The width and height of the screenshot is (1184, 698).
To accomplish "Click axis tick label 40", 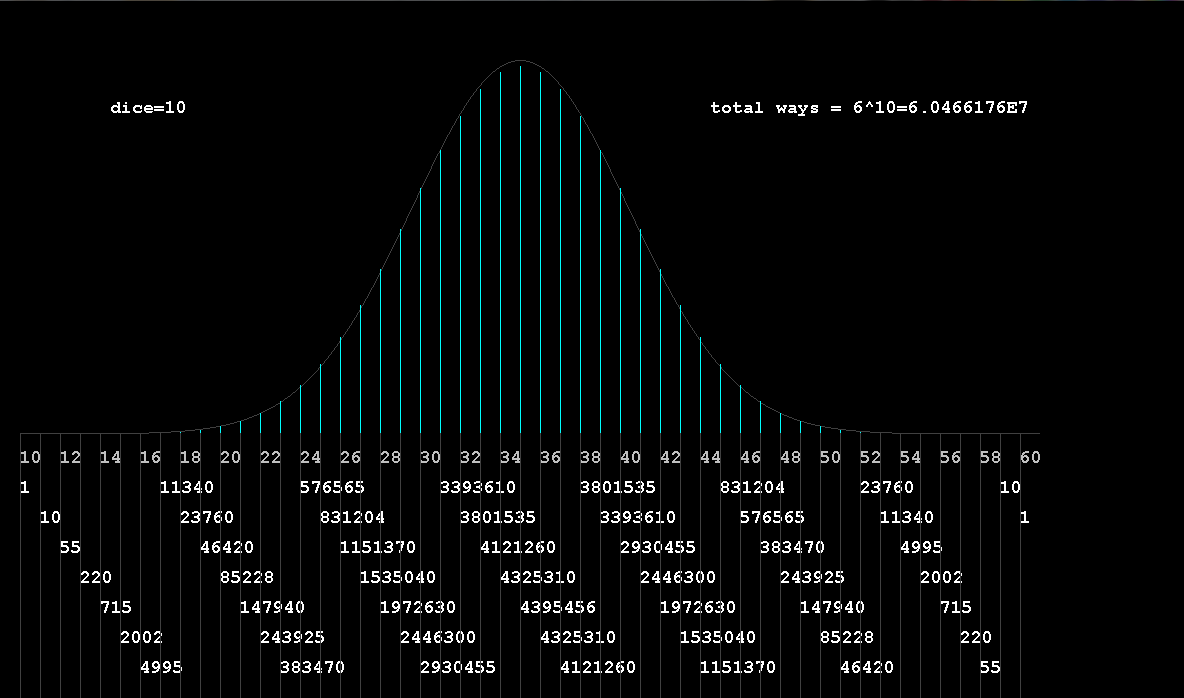I will pos(630,458).
